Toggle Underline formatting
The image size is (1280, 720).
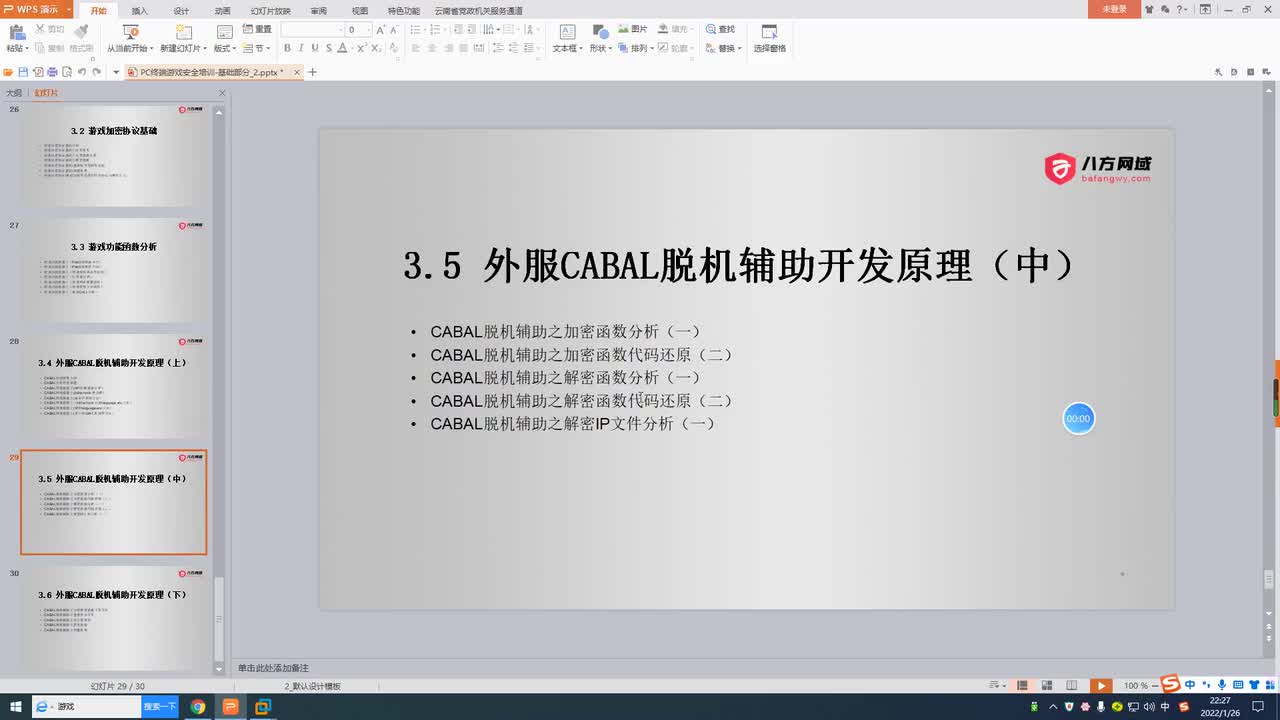point(315,48)
